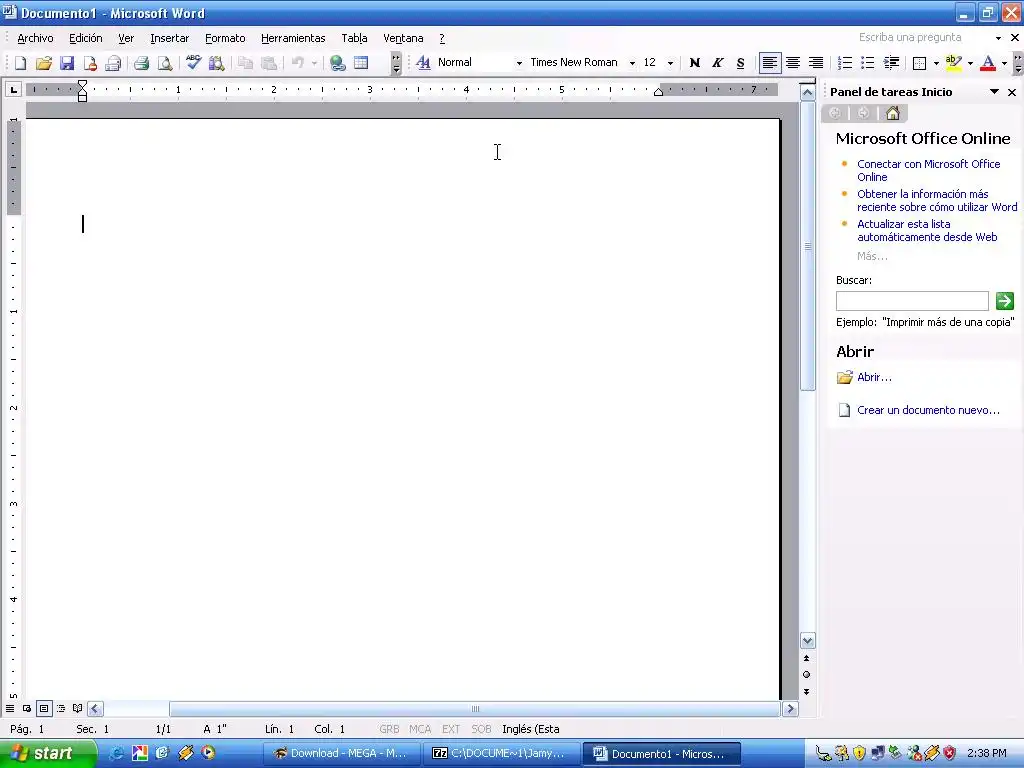
Task: Click the Abrir... link in task pane
Action: coord(874,377)
